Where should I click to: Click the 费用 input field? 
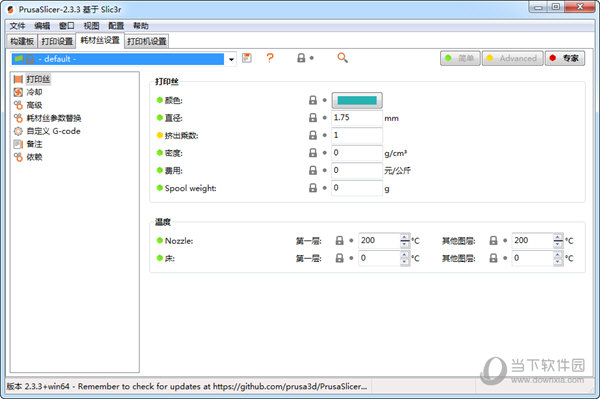pyautogui.click(x=357, y=171)
